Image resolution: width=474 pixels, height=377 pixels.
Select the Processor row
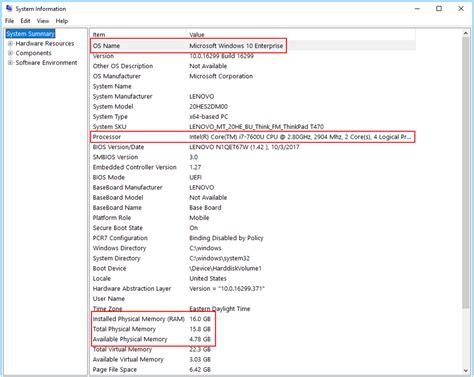[x=253, y=137]
